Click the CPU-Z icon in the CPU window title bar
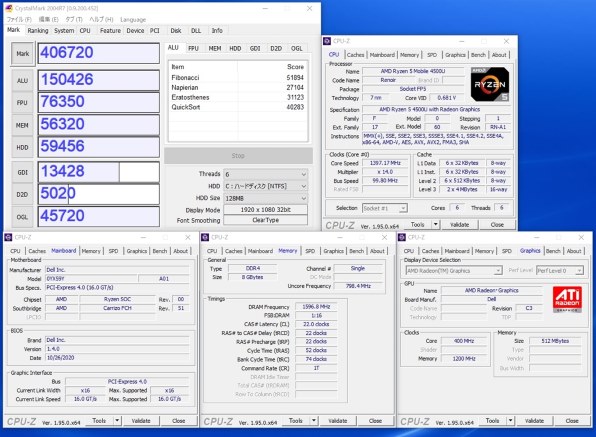Image resolution: width=596 pixels, height=437 pixels. [x=327, y=41]
